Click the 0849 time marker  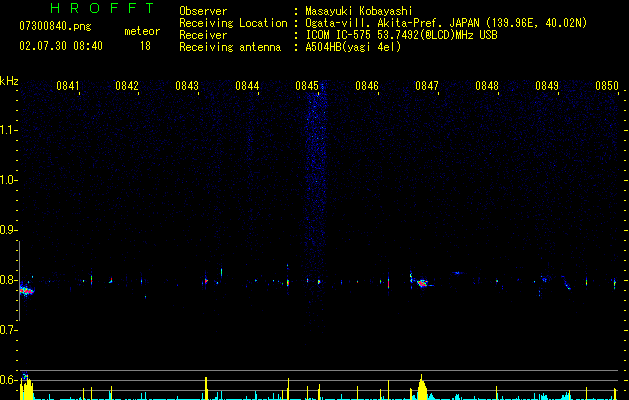point(547,86)
